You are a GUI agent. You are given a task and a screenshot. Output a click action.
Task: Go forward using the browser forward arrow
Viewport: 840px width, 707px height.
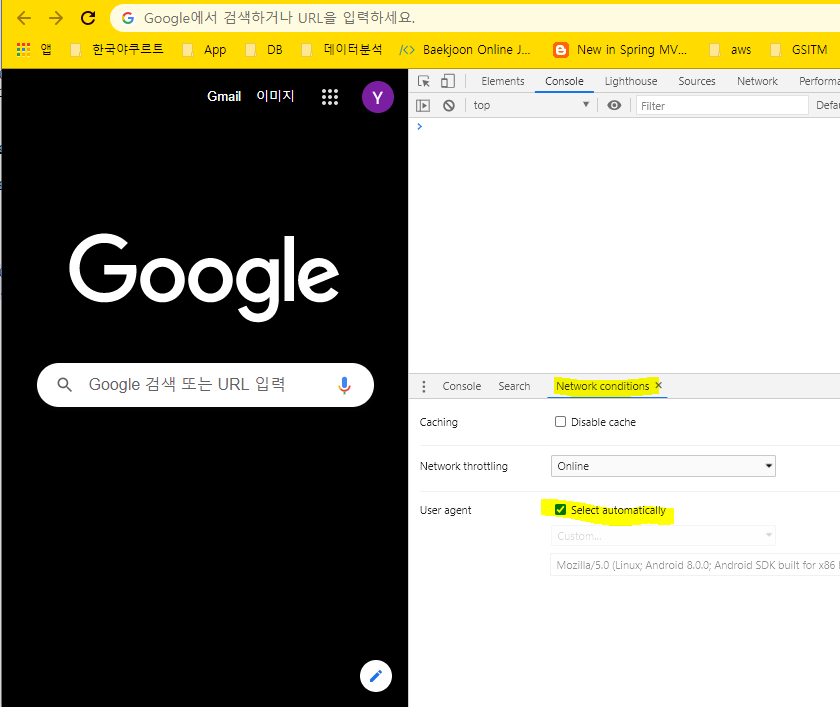[x=56, y=18]
